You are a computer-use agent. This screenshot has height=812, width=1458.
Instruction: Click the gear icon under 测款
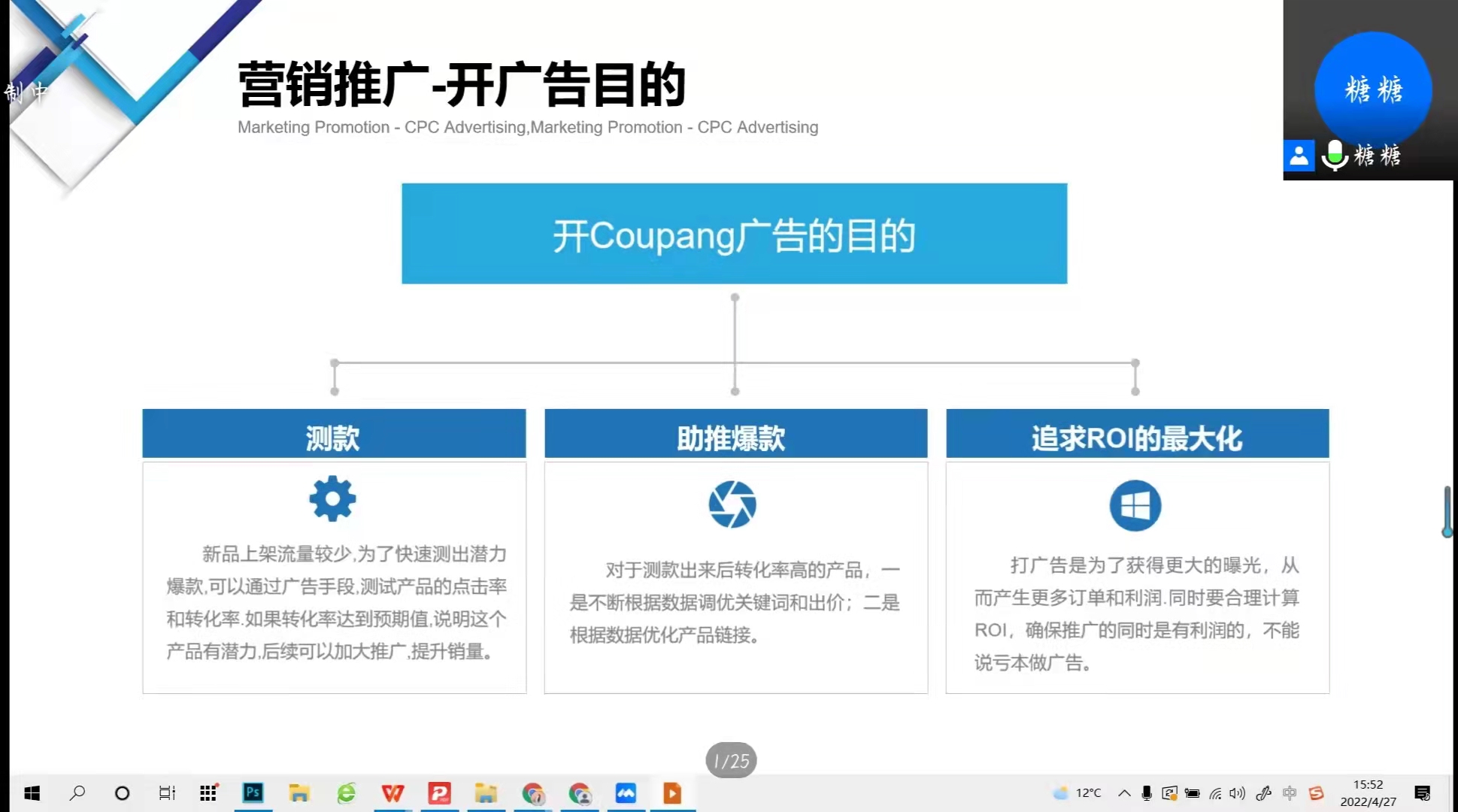coord(332,498)
